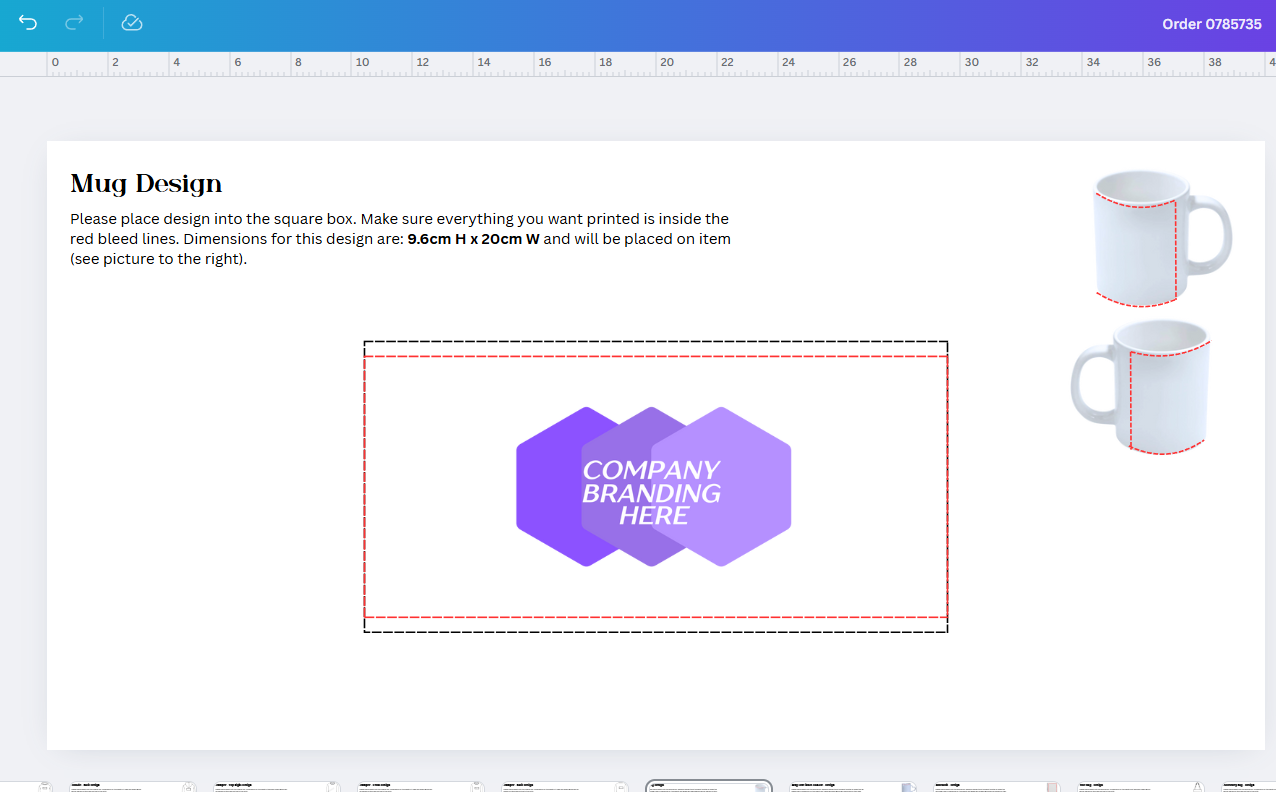The height and width of the screenshot is (792, 1276).
Task: Open the page thumbnail left of the selected one
Action: pos(564,786)
